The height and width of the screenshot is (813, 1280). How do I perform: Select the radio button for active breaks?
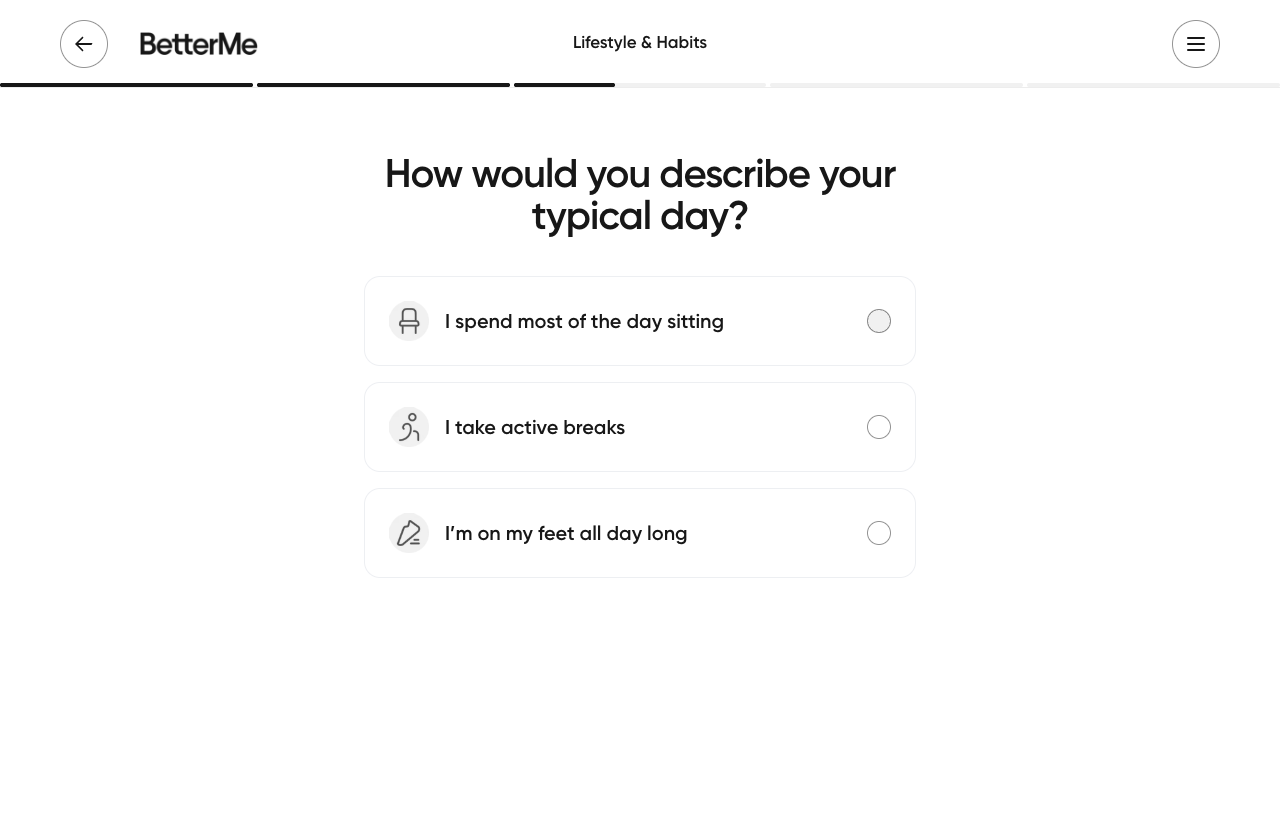click(879, 427)
